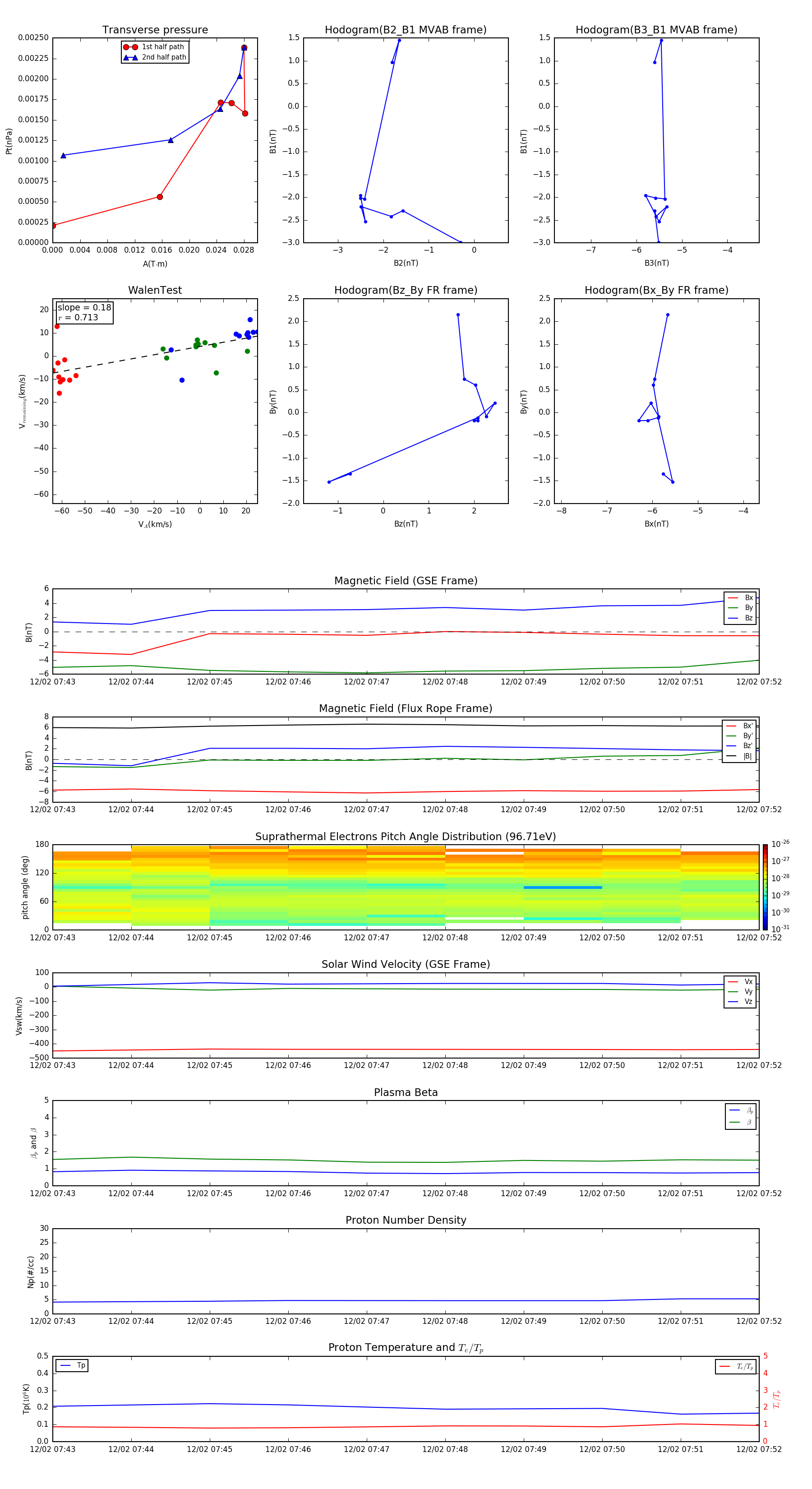Select the 'slope = 0.18' annotation
The image size is (812, 1489).
[x=84, y=308]
